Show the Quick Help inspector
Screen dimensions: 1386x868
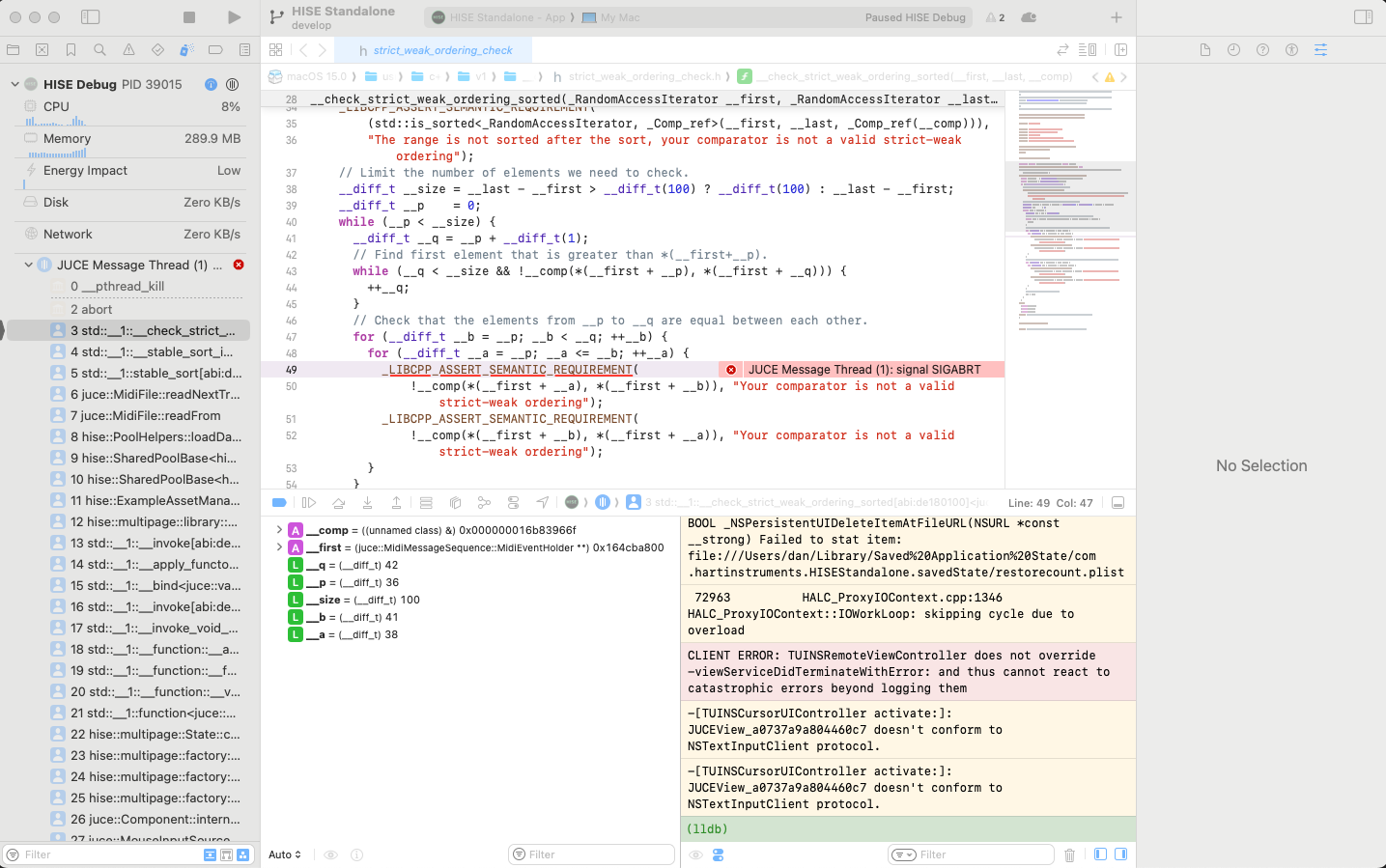pyautogui.click(x=1262, y=50)
